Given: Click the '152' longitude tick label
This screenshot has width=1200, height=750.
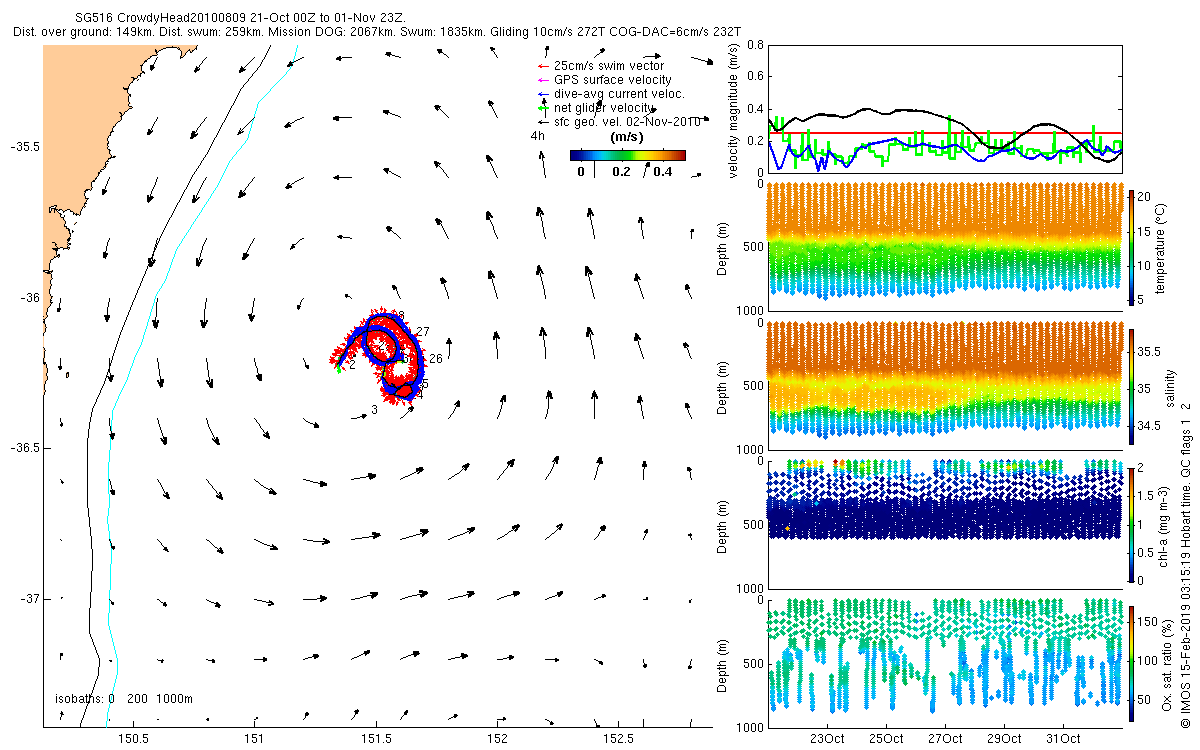Looking at the screenshot, I should click(x=497, y=740).
